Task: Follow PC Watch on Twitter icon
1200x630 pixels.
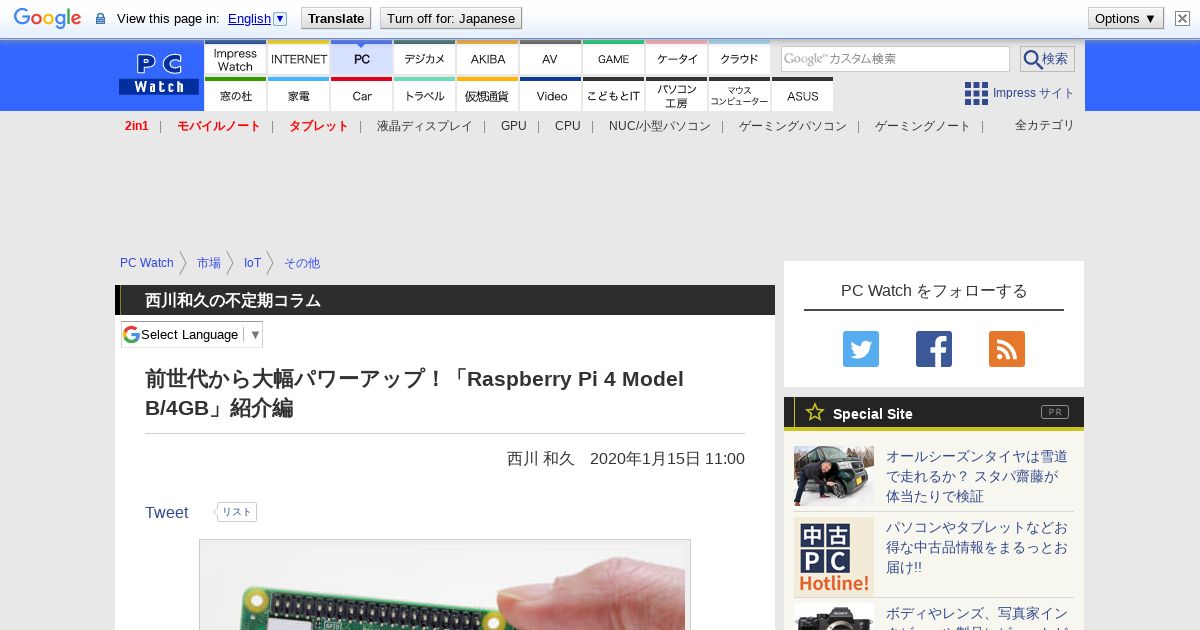Action: (x=861, y=349)
